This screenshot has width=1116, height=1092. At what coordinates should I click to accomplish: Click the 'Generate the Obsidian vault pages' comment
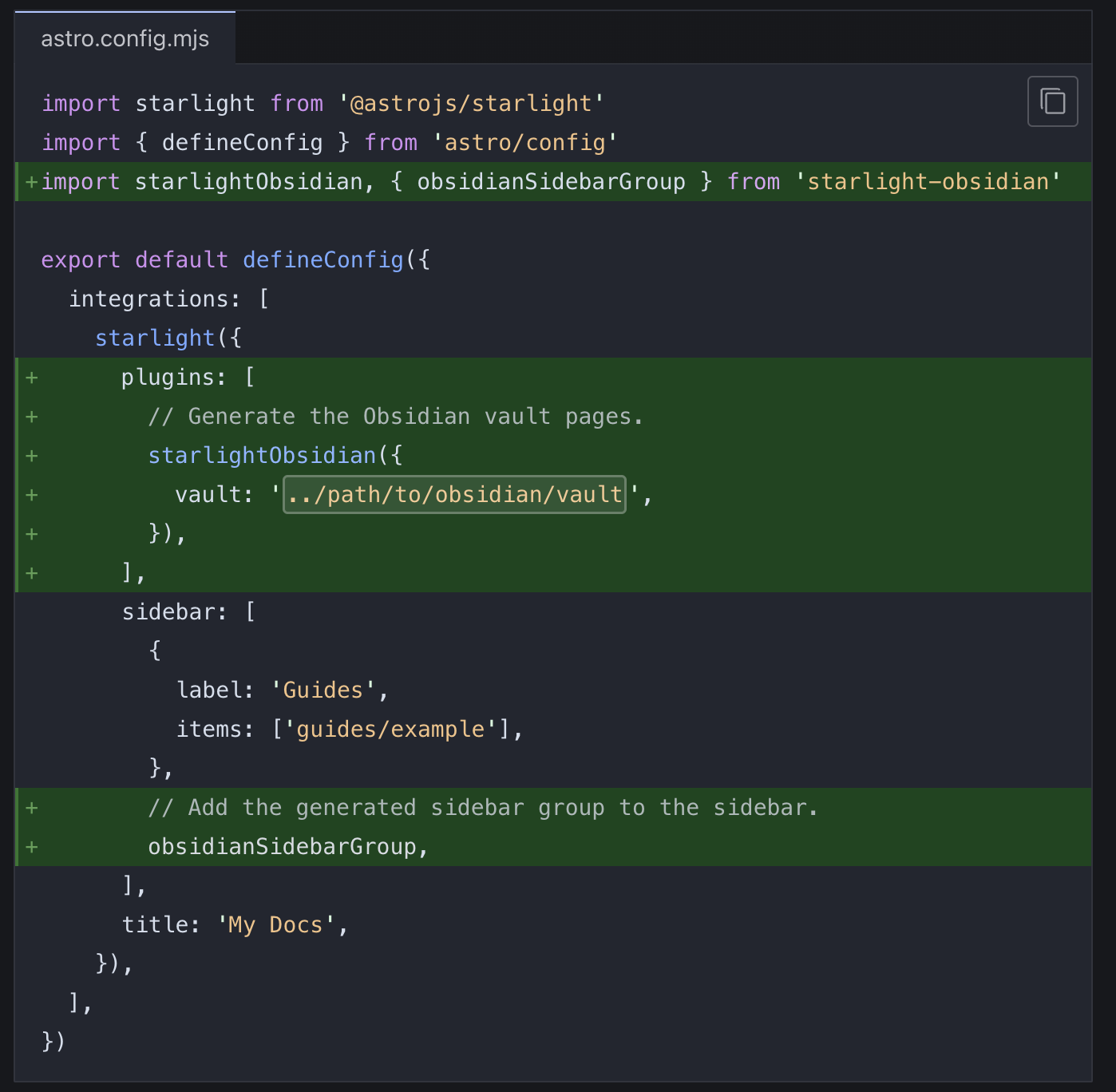click(395, 417)
